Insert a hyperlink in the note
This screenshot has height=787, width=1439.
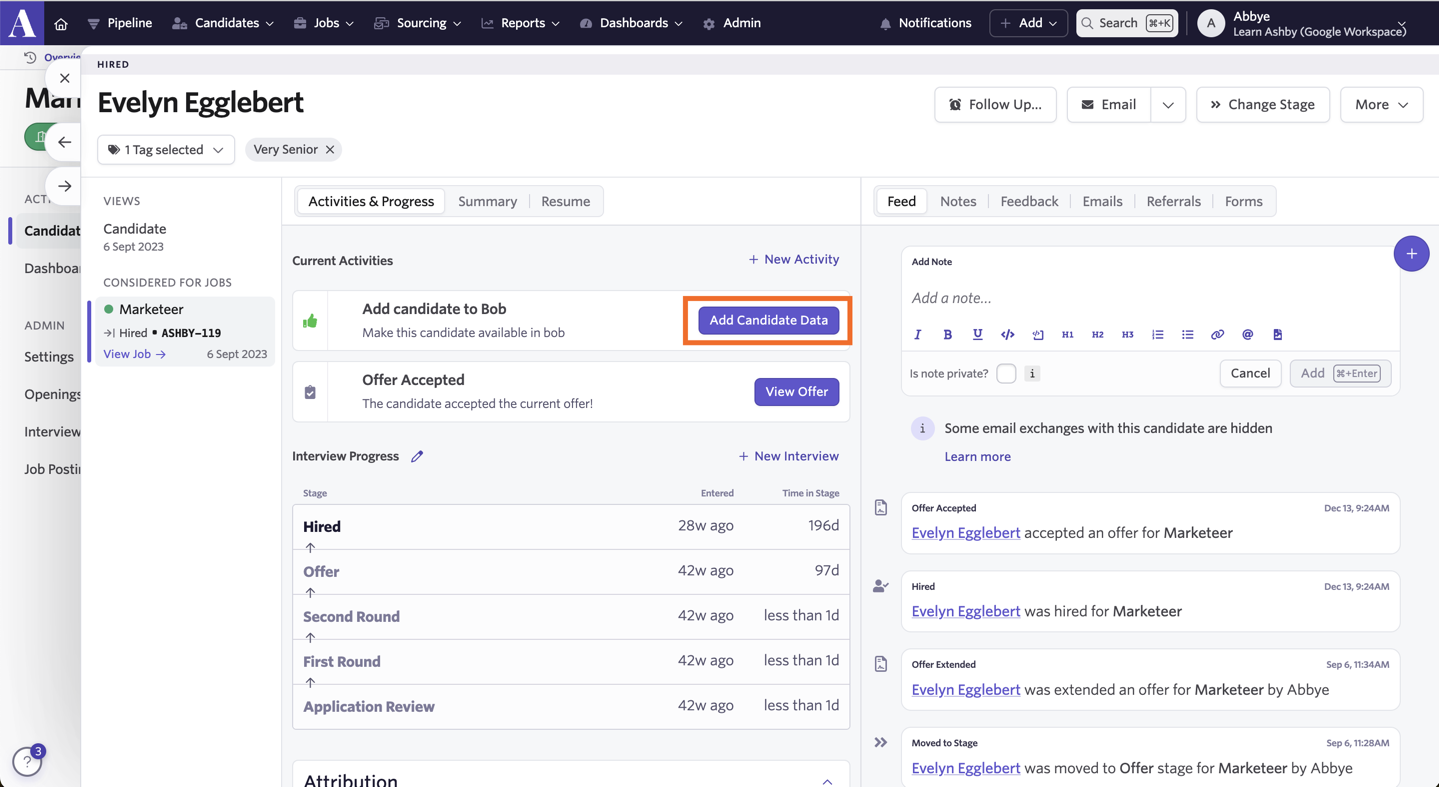(1218, 335)
